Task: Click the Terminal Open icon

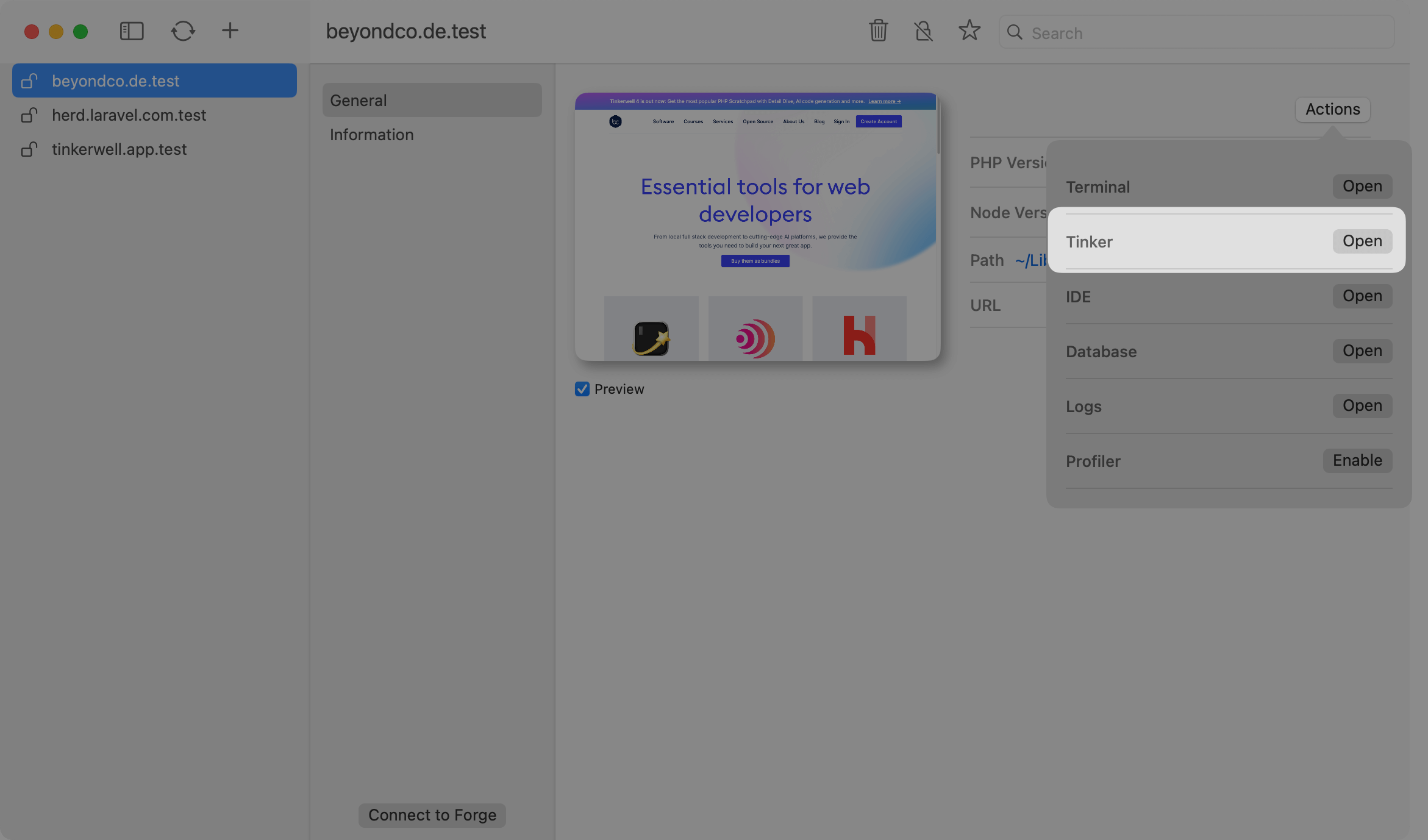Action: click(x=1362, y=186)
